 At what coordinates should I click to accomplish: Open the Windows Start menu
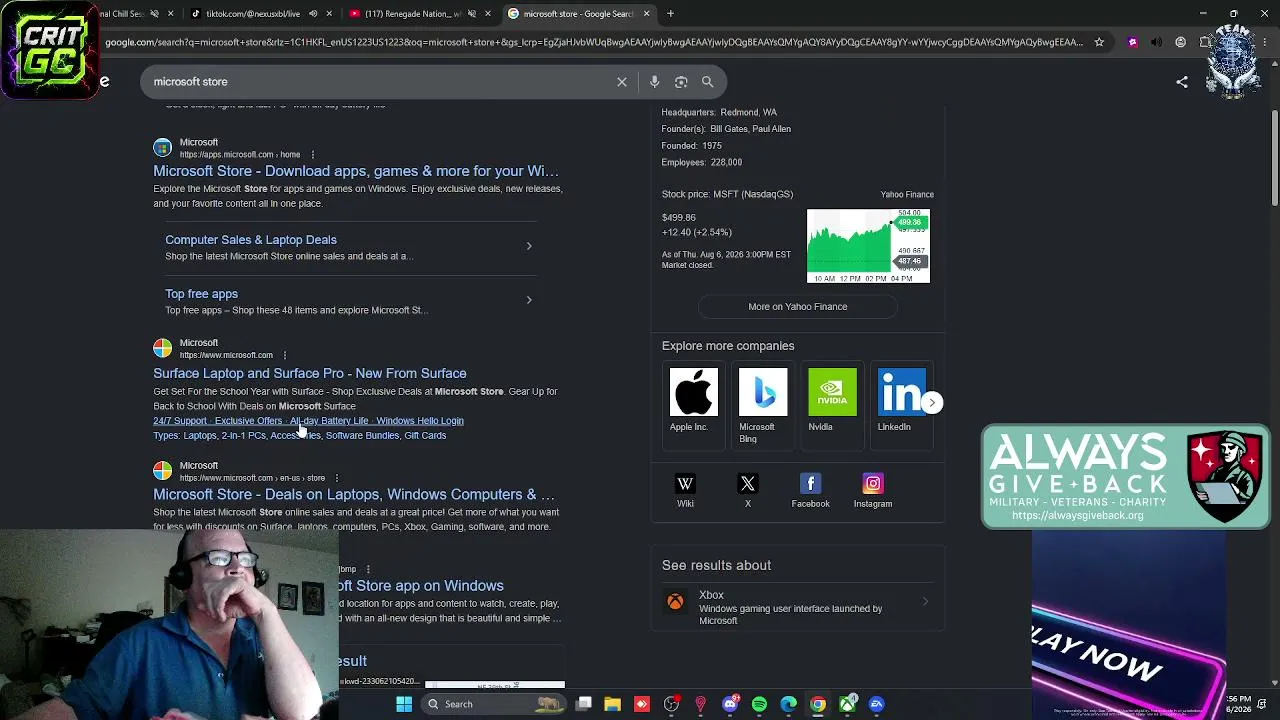tap(404, 704)
